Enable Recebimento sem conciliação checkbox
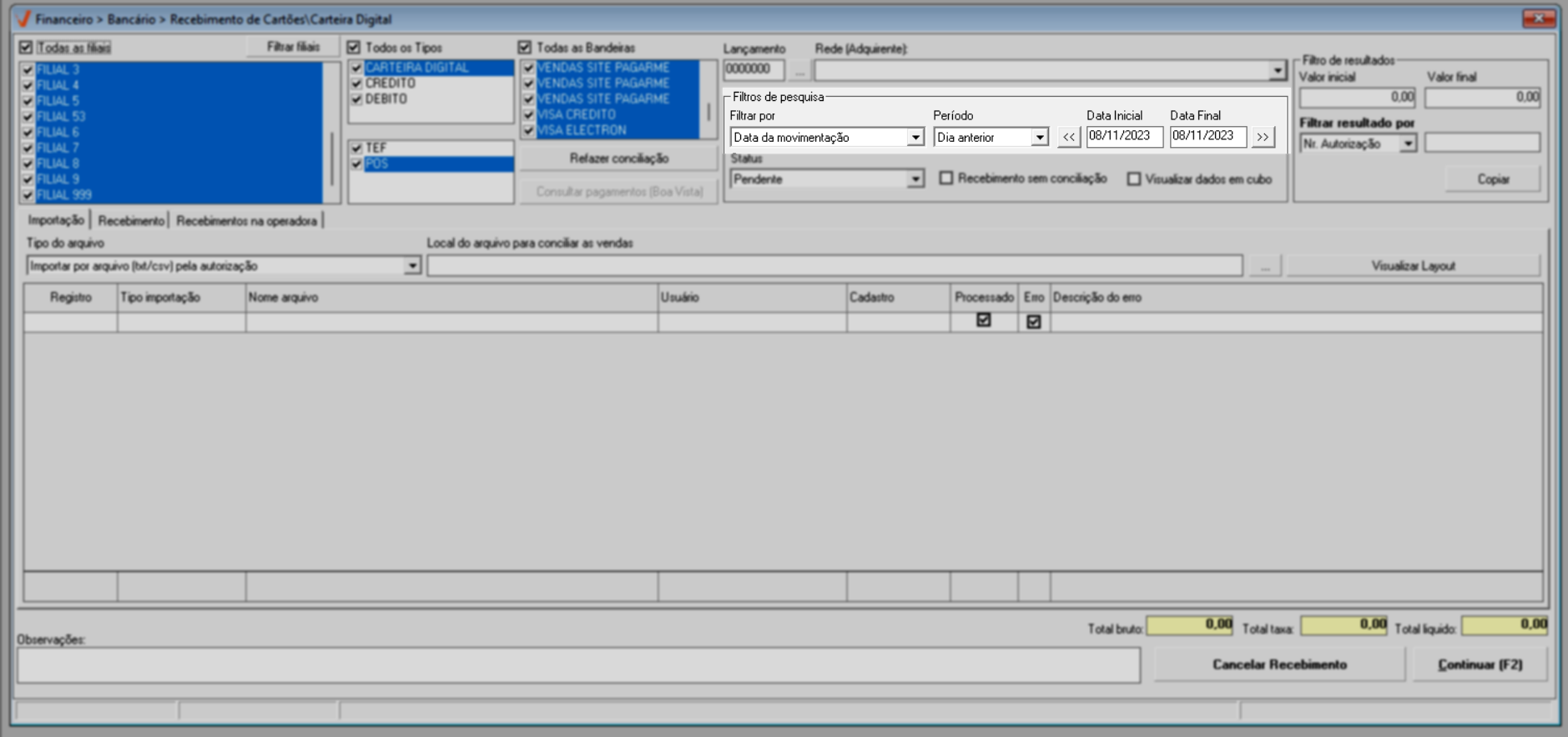 click(946, 179)
